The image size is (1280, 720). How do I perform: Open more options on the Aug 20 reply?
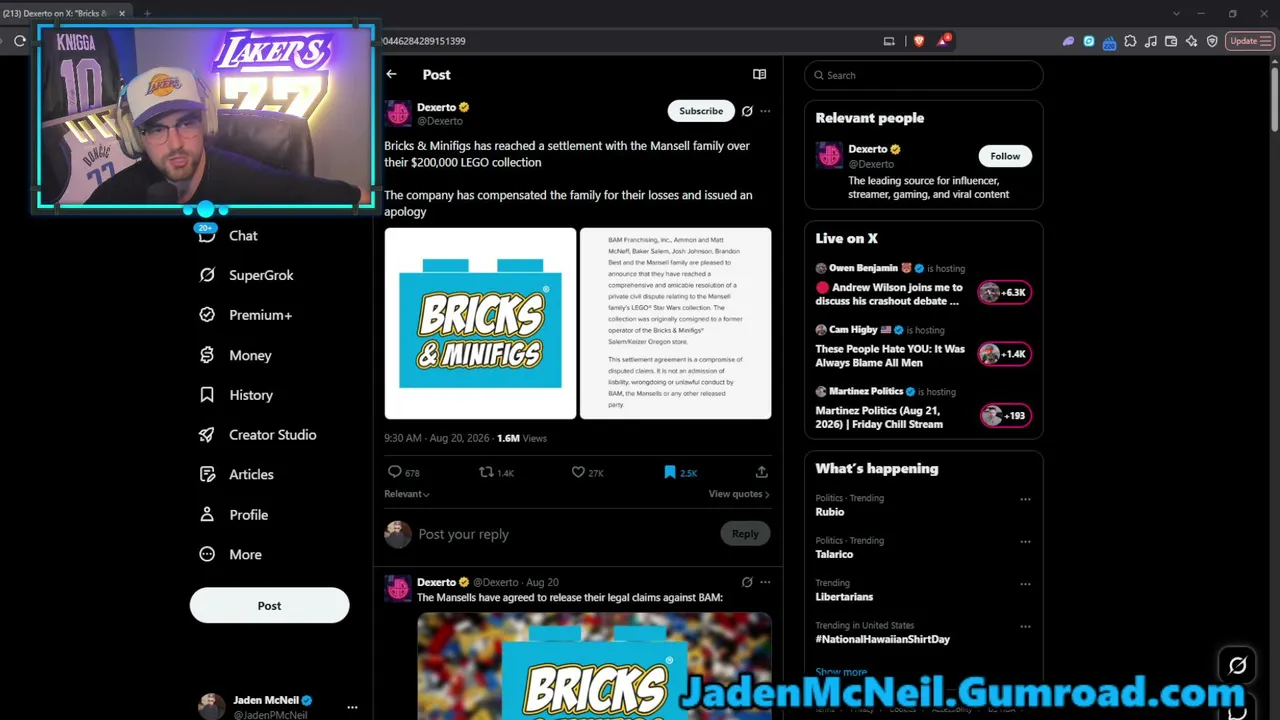[765, 582]
